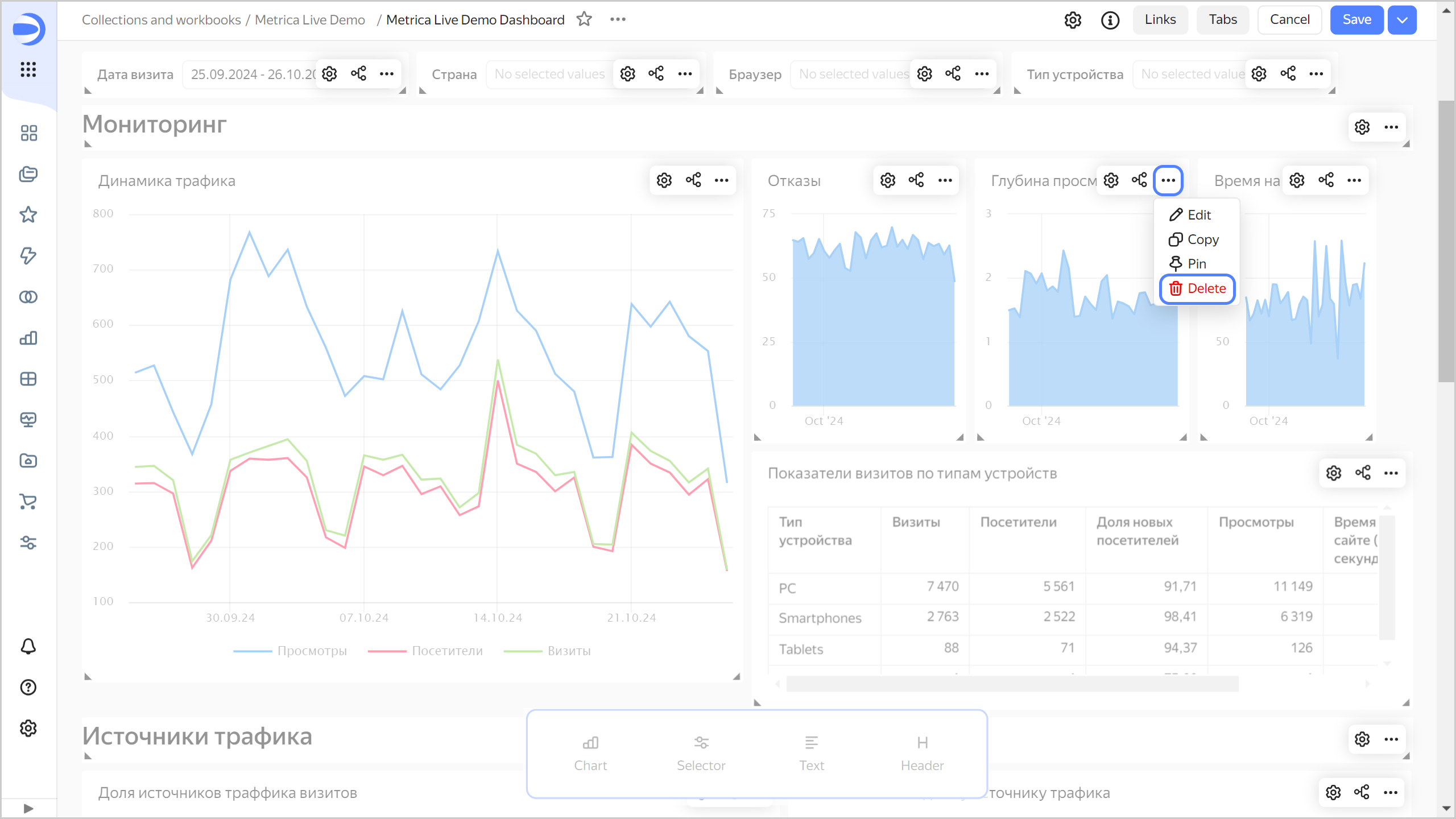
Task: Click the Cancel button
Action: (x=1289, y=20)
